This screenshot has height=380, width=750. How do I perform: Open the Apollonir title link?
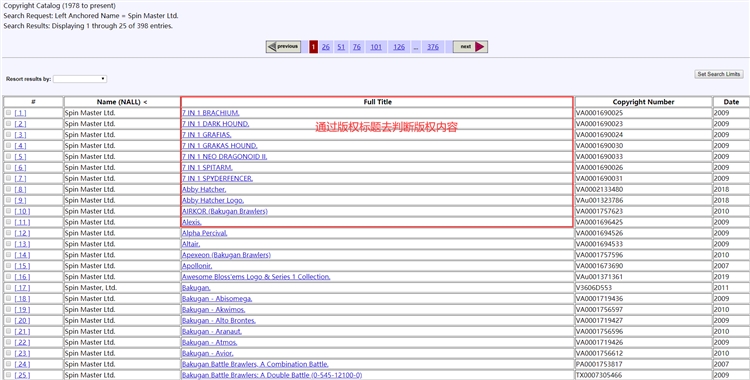coord(197,266)
